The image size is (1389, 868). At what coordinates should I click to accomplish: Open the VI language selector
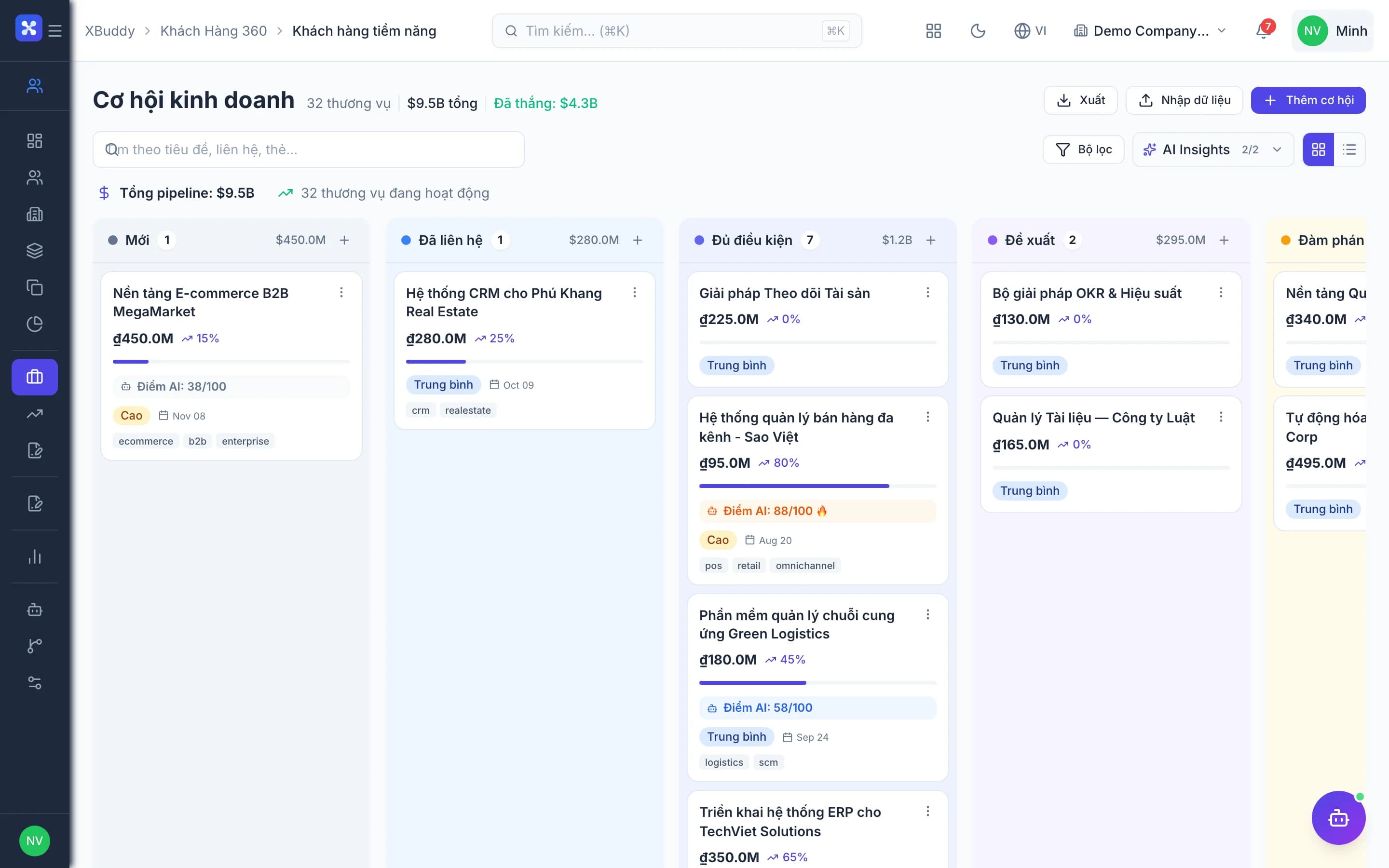click(x=1030, y=31)
